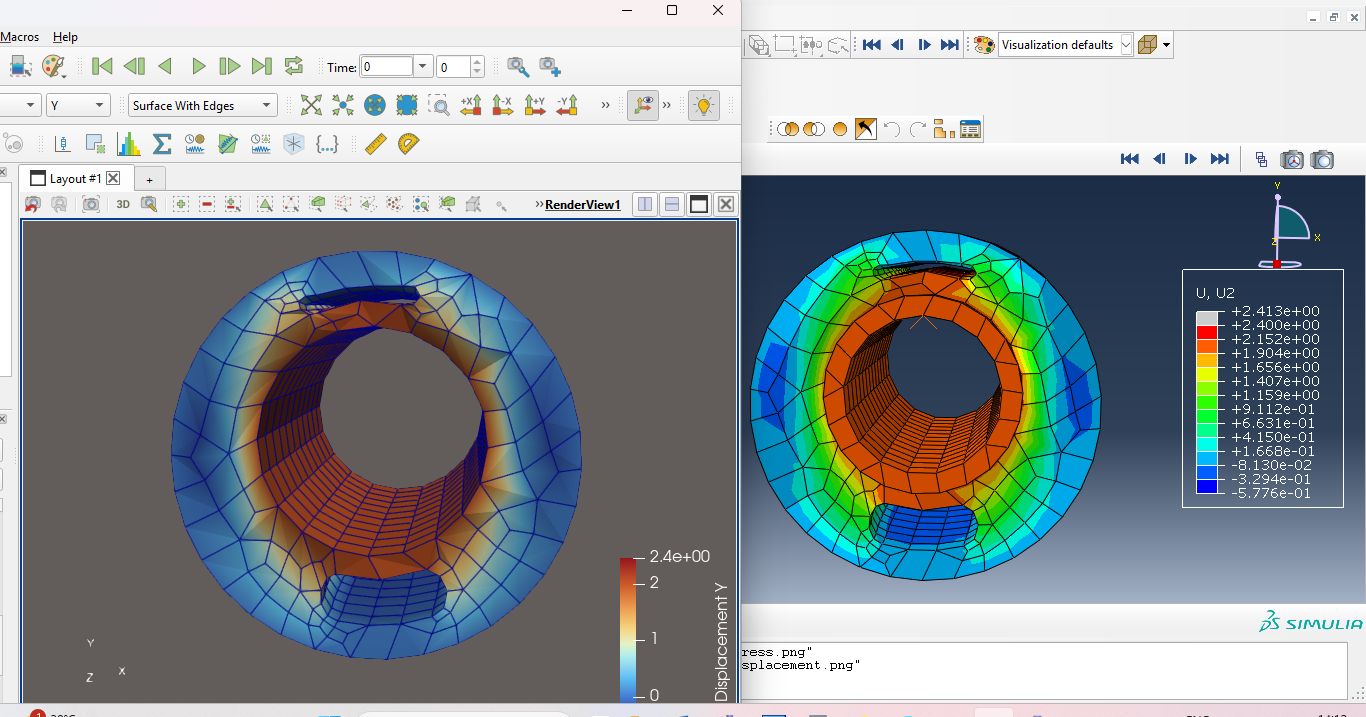Split render view vertically
Viewport: 1366px width, 717px height.
coord(672,204)
